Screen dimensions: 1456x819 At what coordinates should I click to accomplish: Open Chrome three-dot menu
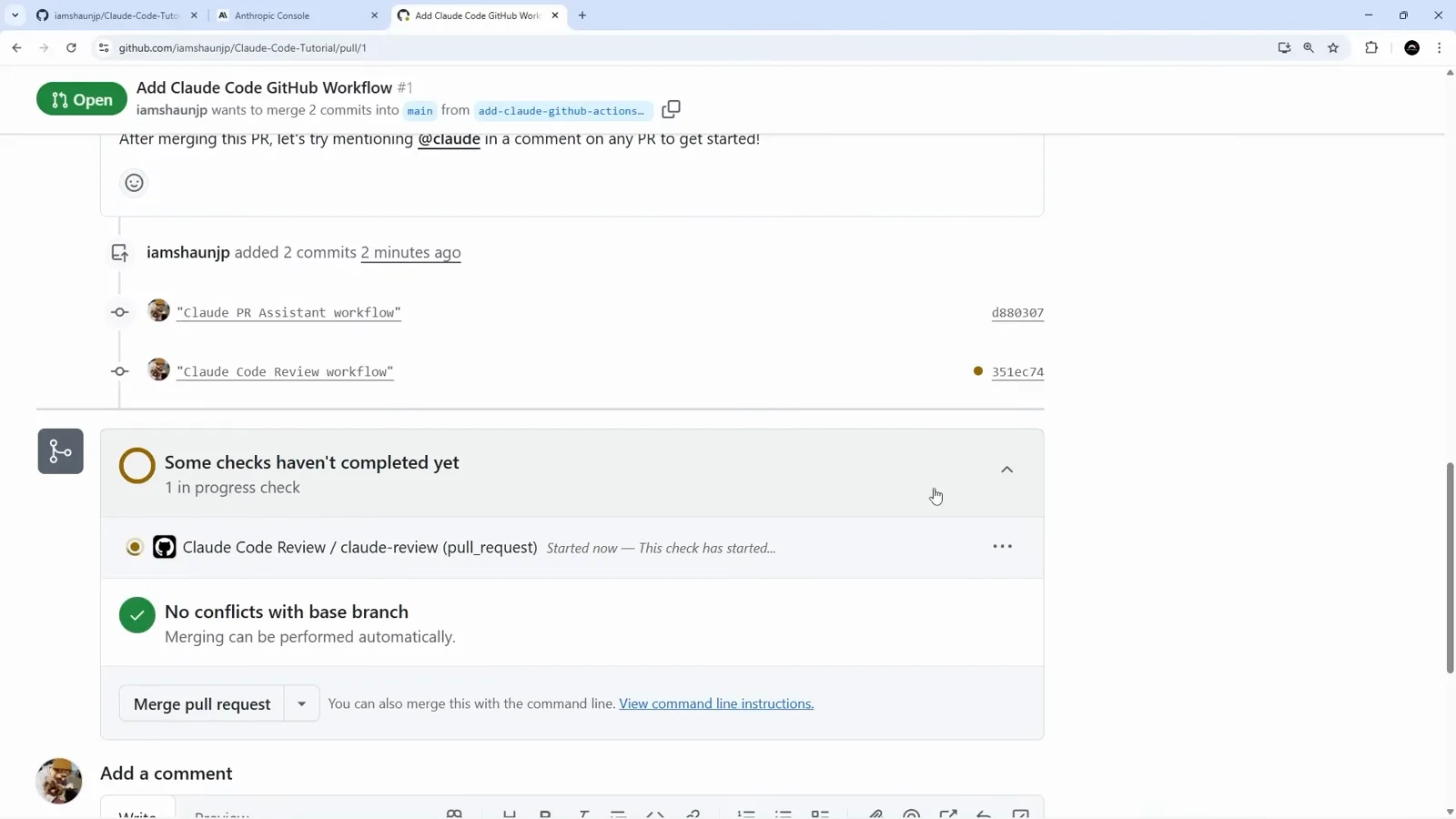point(1439,47)
